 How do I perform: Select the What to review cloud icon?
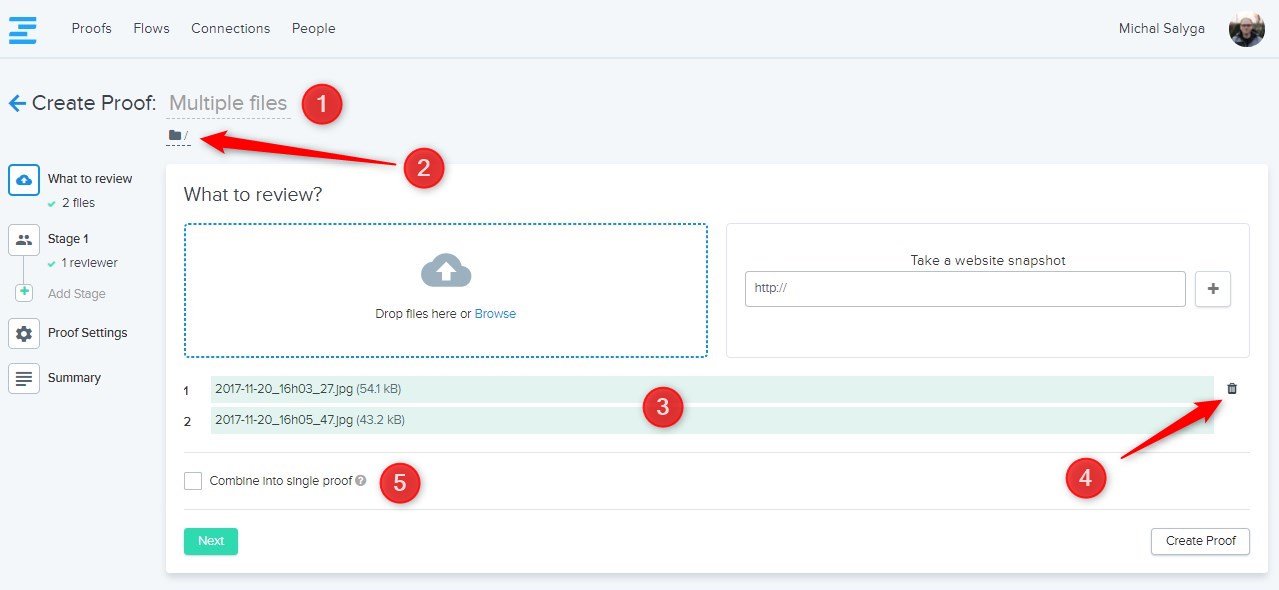(24, 180)
